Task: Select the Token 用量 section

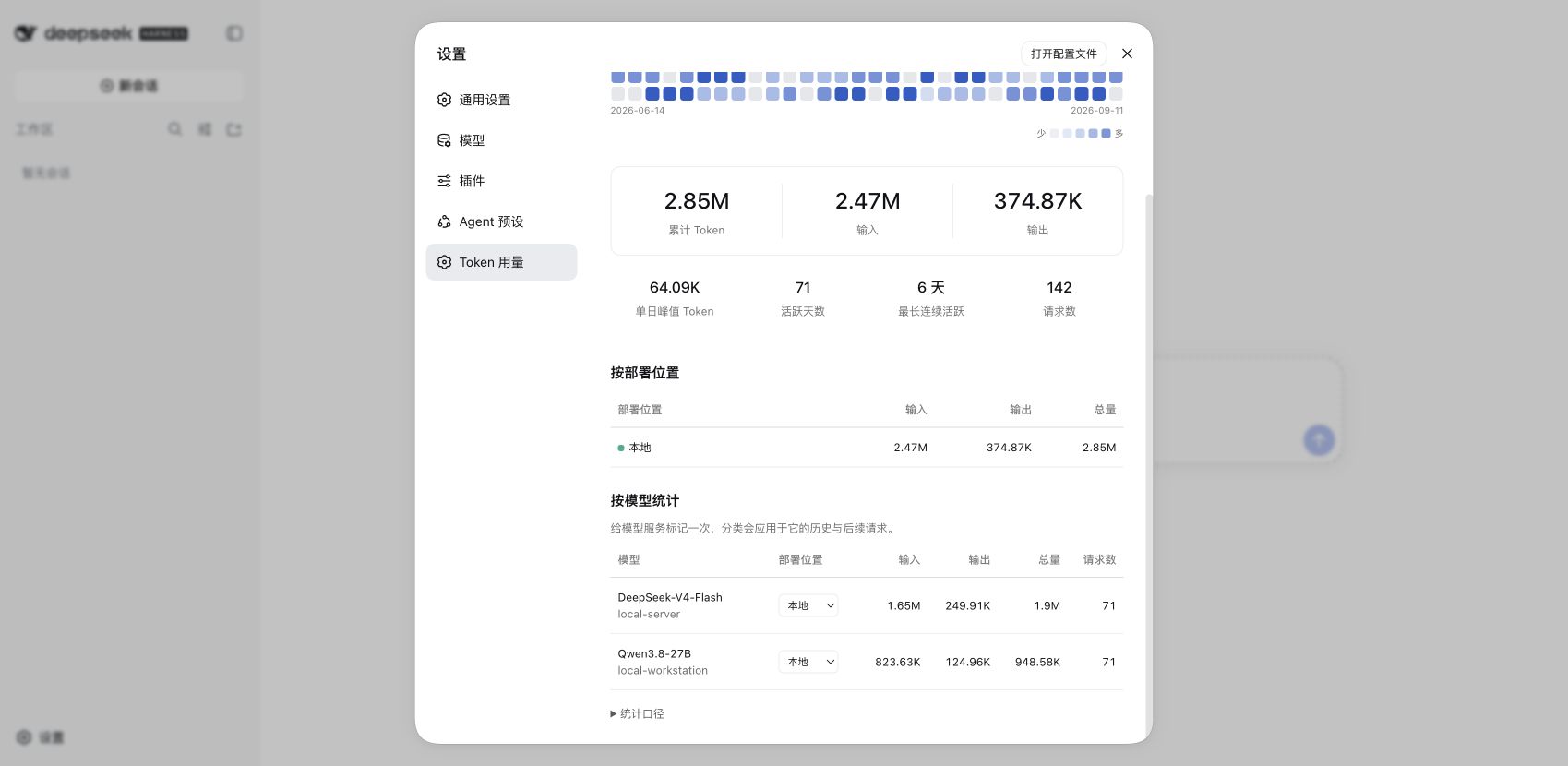Action: click(x=501, y=262)
